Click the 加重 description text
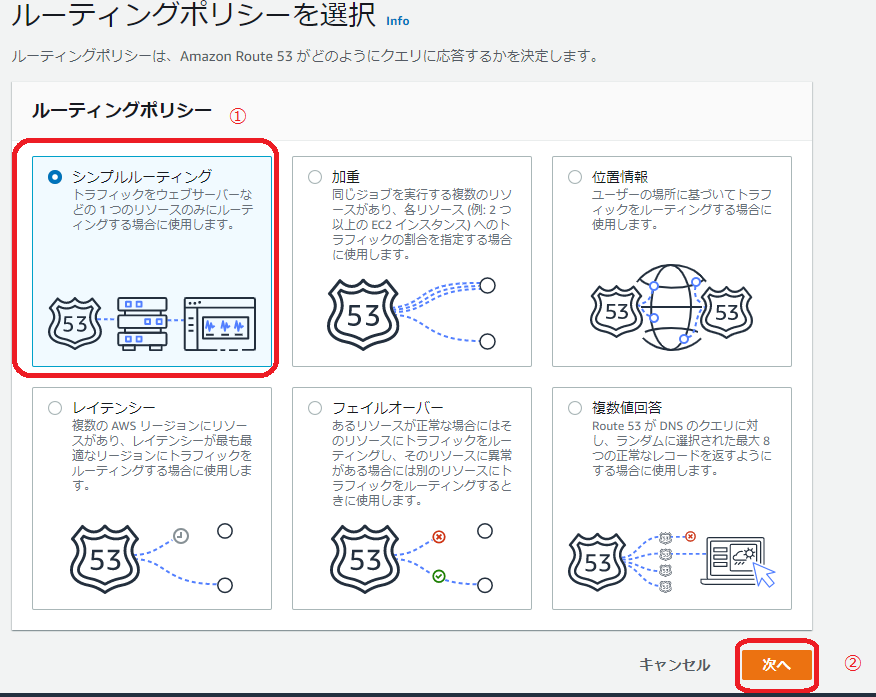The height and width of the screenshot is (697, 876). coord(422,225)
